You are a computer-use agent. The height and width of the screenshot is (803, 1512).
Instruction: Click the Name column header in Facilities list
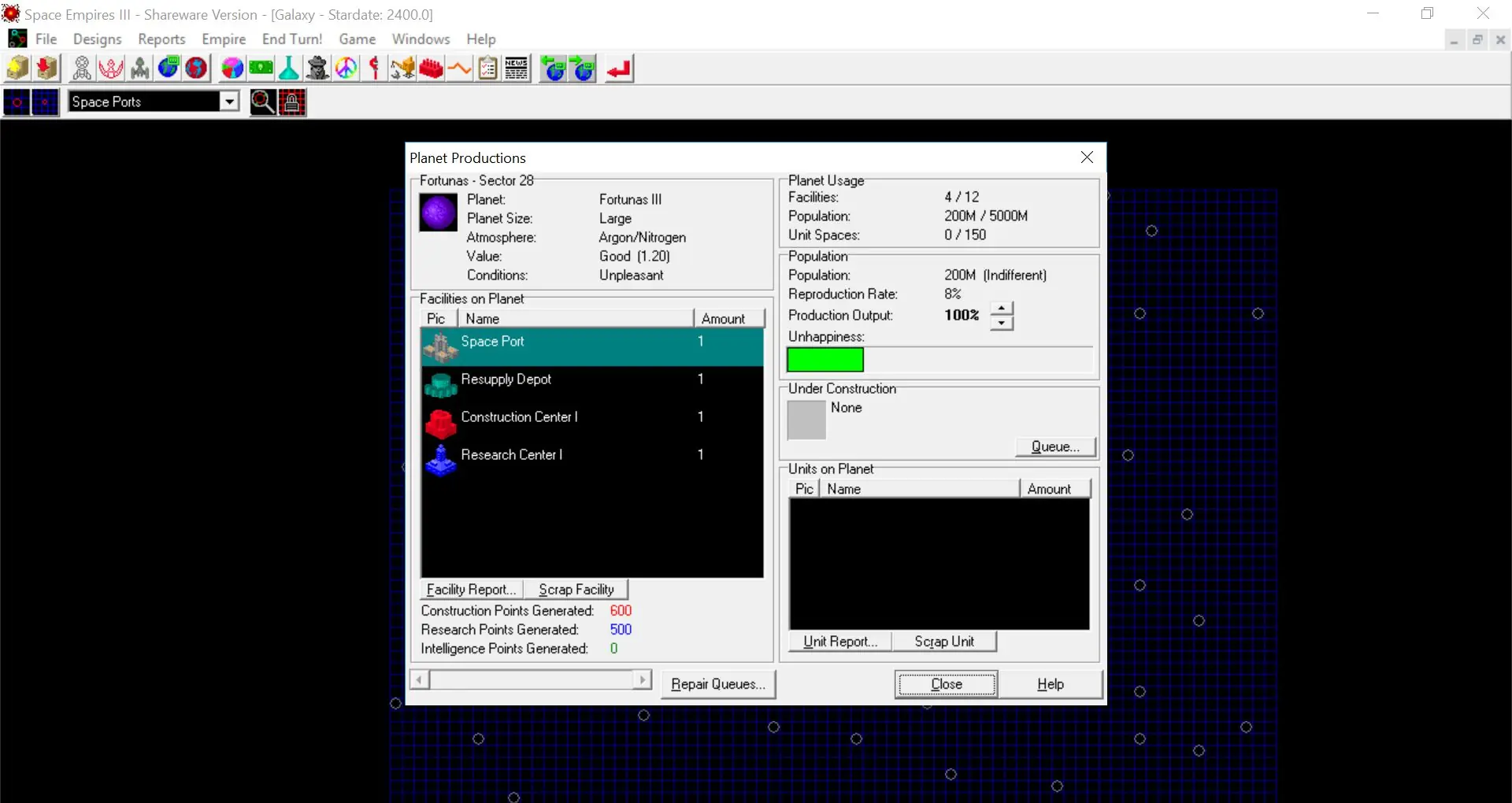pos(576,319)
